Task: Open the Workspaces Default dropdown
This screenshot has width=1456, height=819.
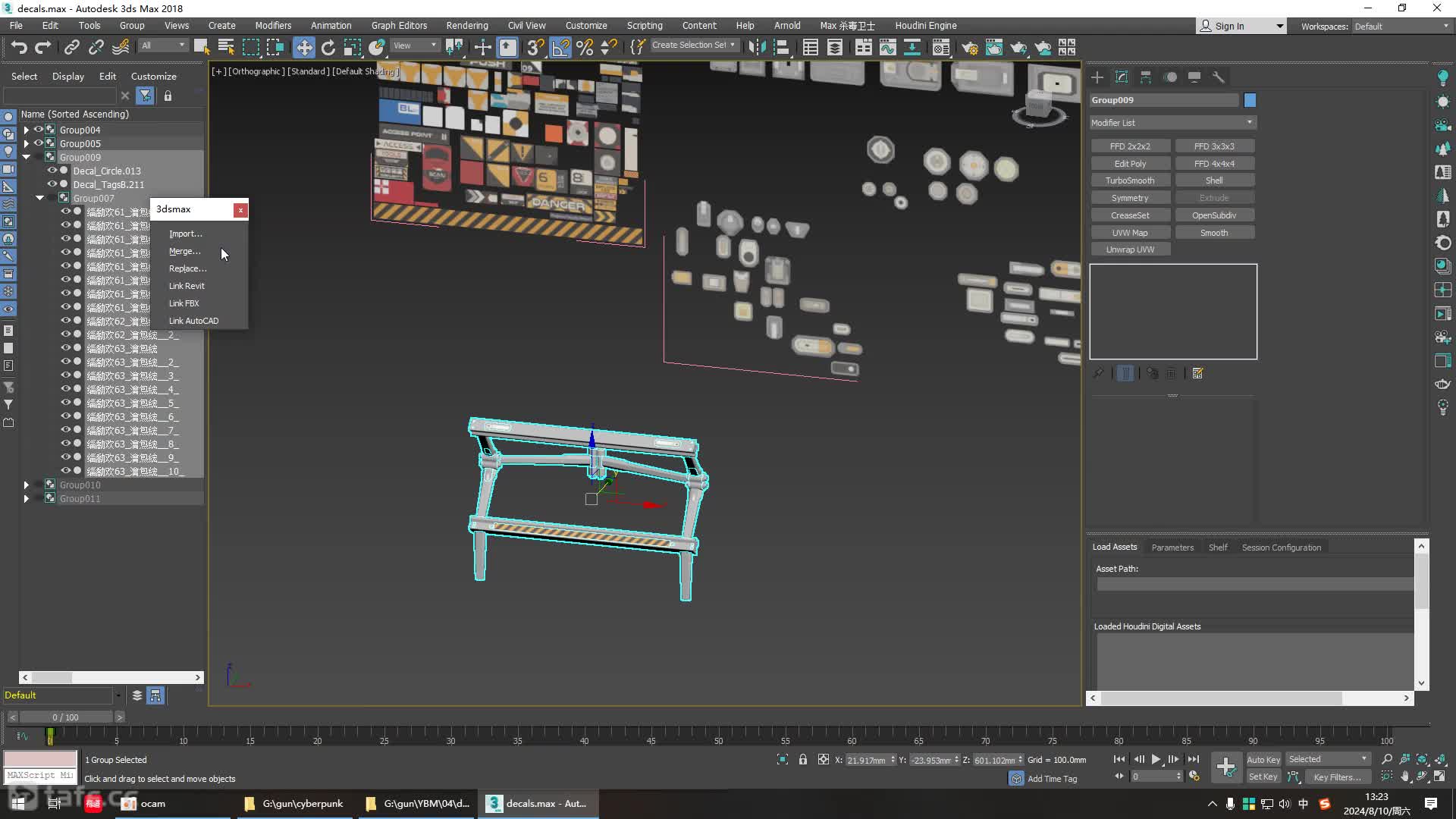Action: tap(1401, 26)
